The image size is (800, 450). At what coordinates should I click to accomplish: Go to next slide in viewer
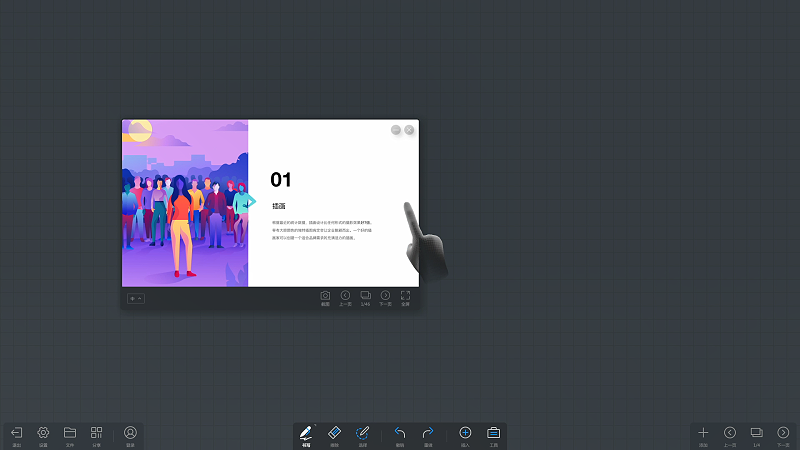tap(385, 297)
